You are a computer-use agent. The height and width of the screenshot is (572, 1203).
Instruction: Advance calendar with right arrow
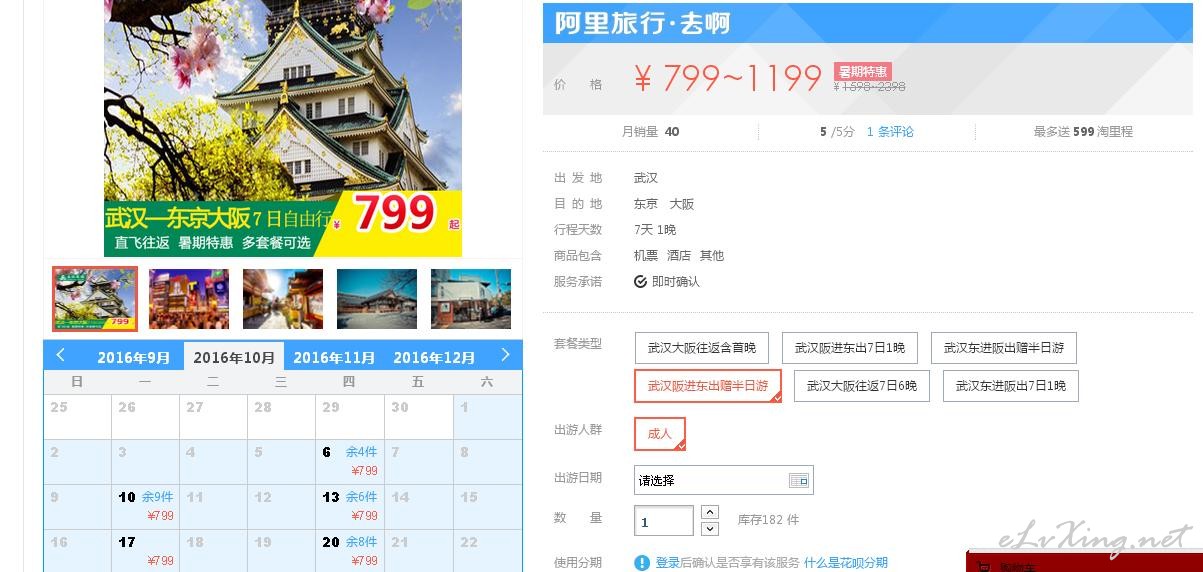pyautogui.click(x=505, y=355)
